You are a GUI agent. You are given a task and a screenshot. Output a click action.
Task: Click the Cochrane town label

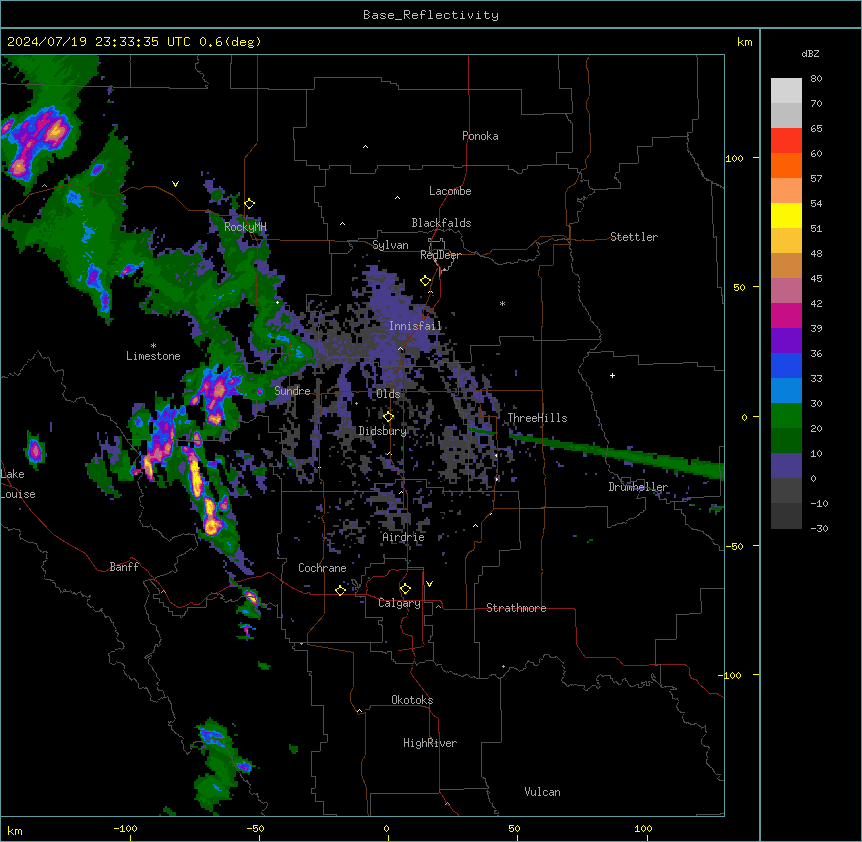pos(322,568)
